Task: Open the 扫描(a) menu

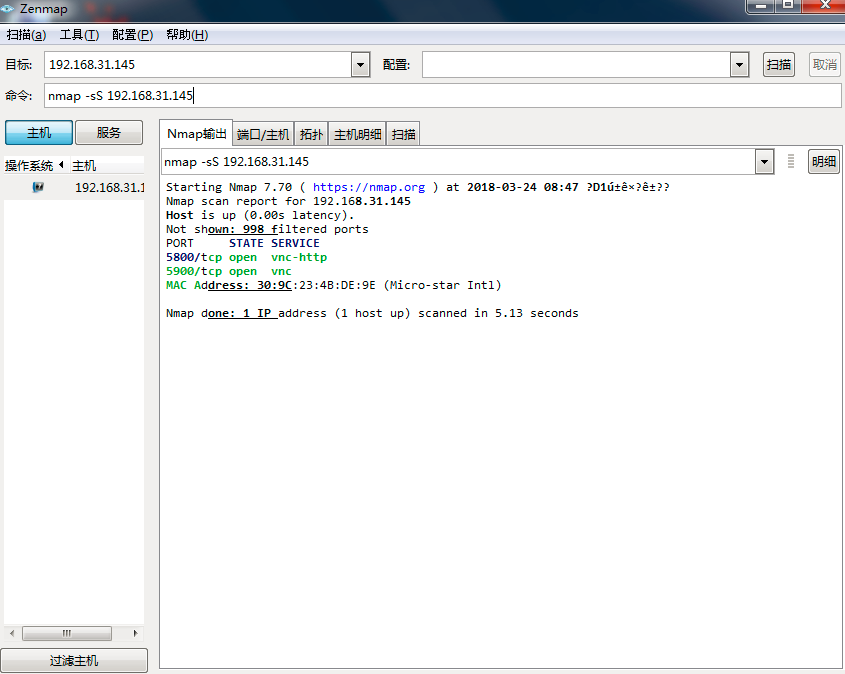Action: pyautogui.click(x=26, y=35)
